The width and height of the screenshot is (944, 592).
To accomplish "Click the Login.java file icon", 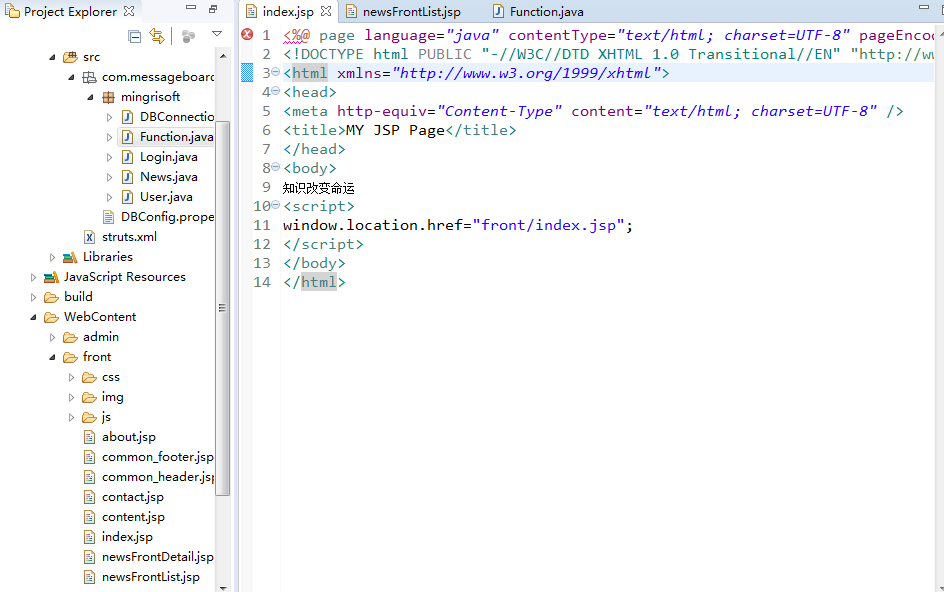I will click(x=127, y=157).
